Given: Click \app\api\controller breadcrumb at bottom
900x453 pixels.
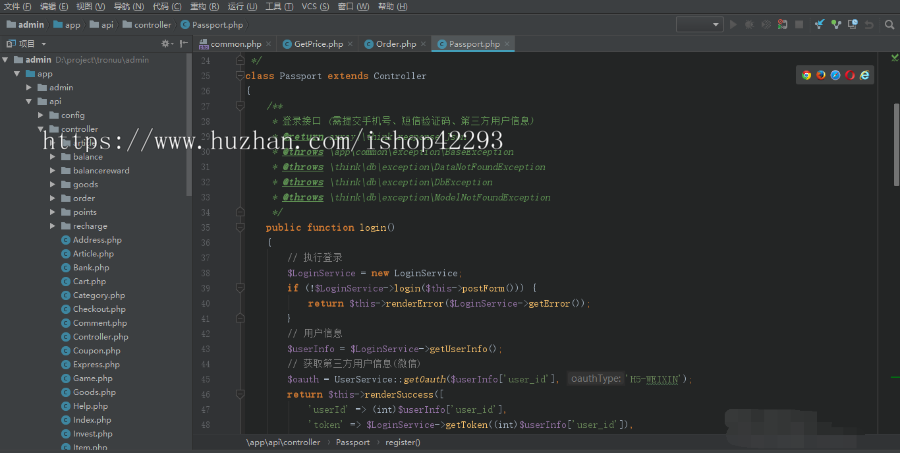Looking at the screenshot, I should [x=283, y=442].
